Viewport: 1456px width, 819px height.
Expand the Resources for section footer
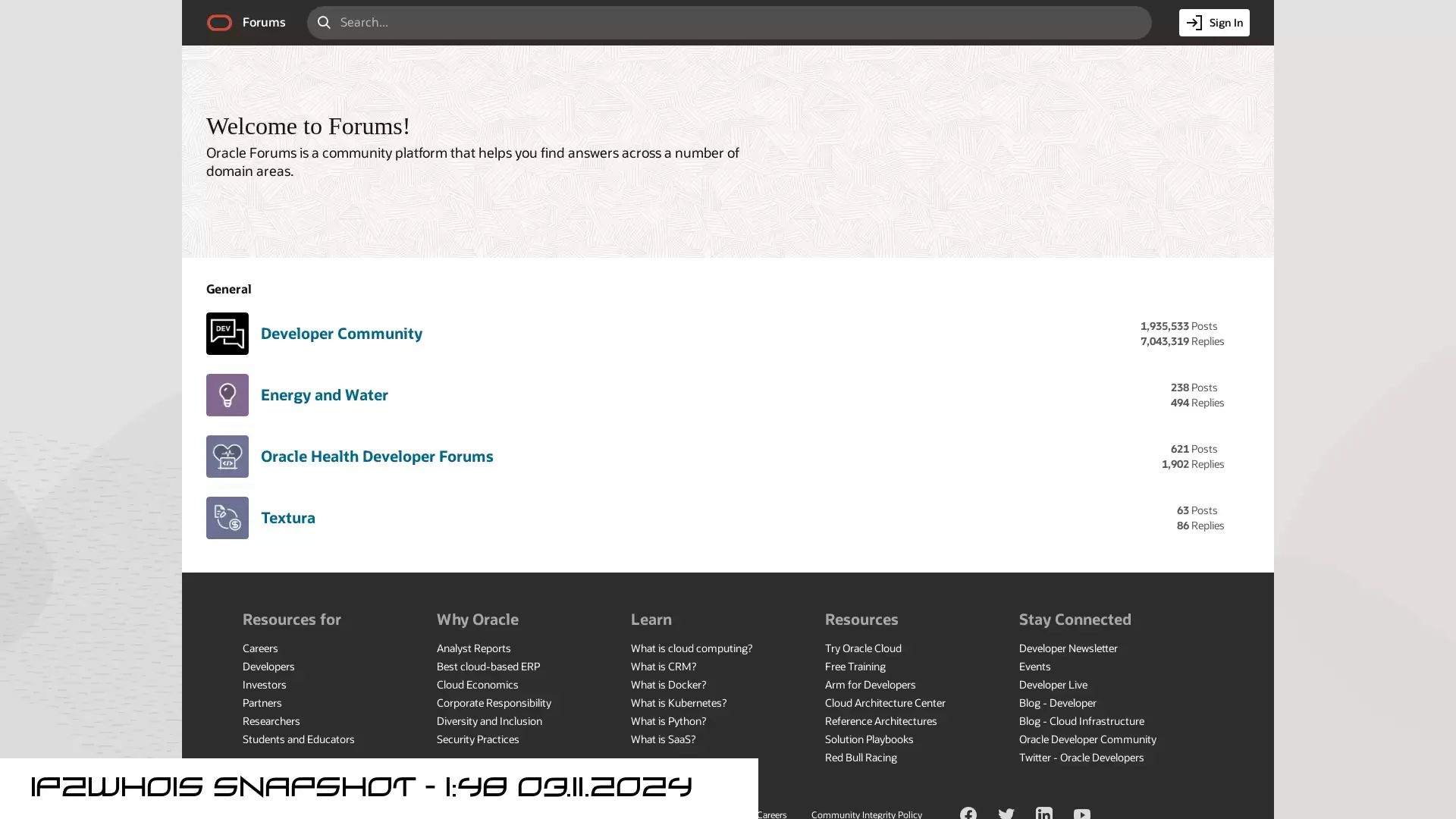click(x=291, y=619)
